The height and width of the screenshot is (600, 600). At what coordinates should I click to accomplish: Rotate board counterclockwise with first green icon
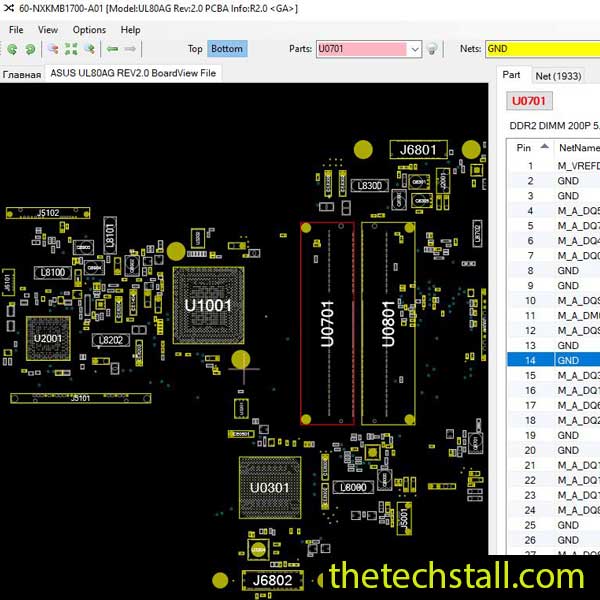tap(12, 49)
